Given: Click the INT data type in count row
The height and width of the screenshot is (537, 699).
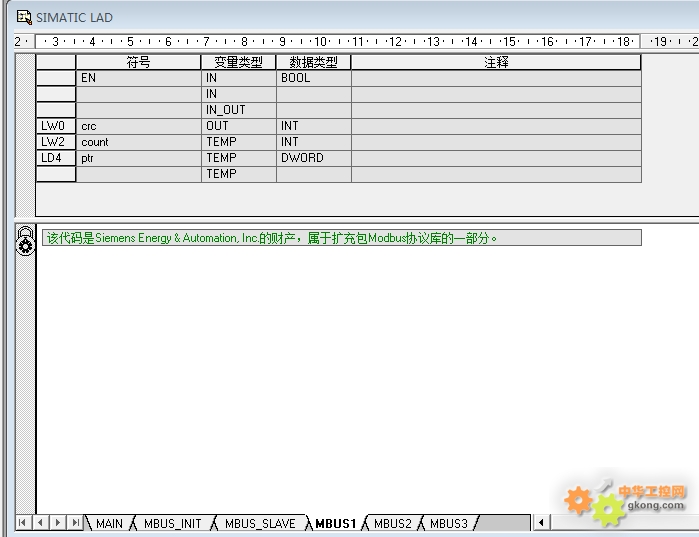Looking at the screenshot, I should pos(314,142).
